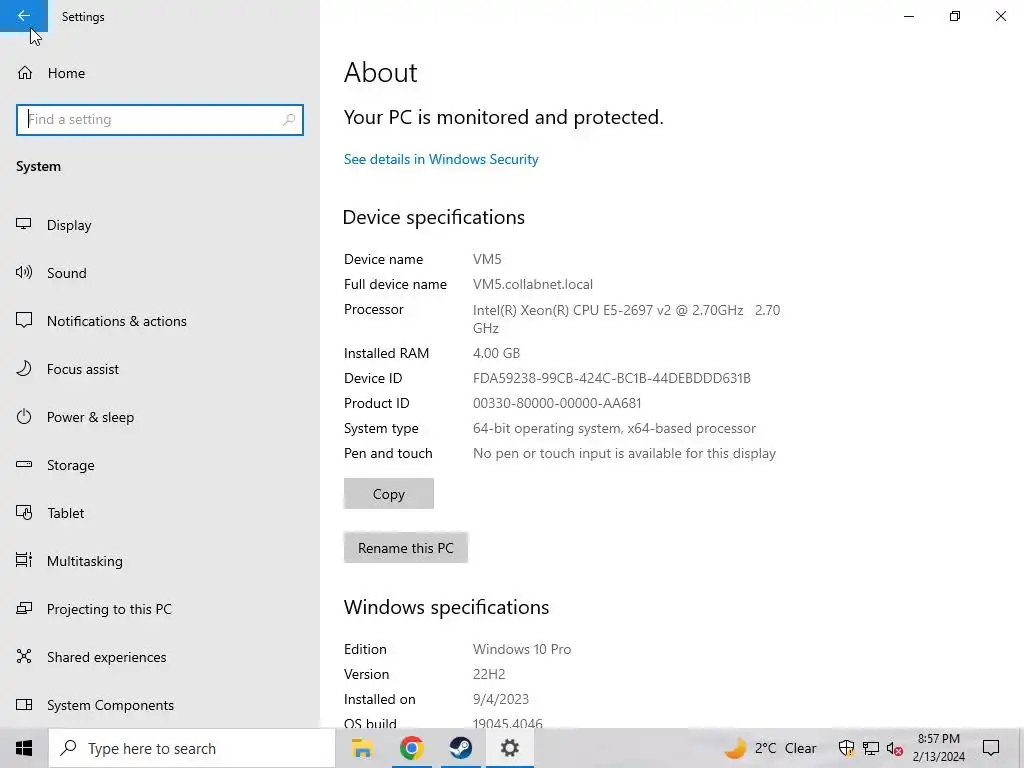The image size is (1024, 768).
Task: Open Google Chrome from the taskbar
Action: click(411, 748)
